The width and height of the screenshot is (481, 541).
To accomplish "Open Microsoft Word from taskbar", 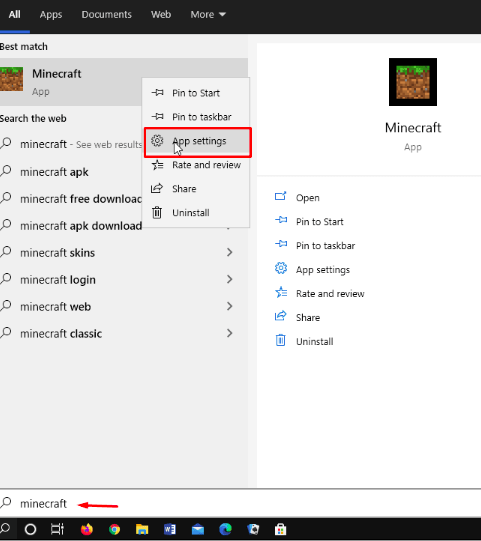I will click(x=170, y=529).
